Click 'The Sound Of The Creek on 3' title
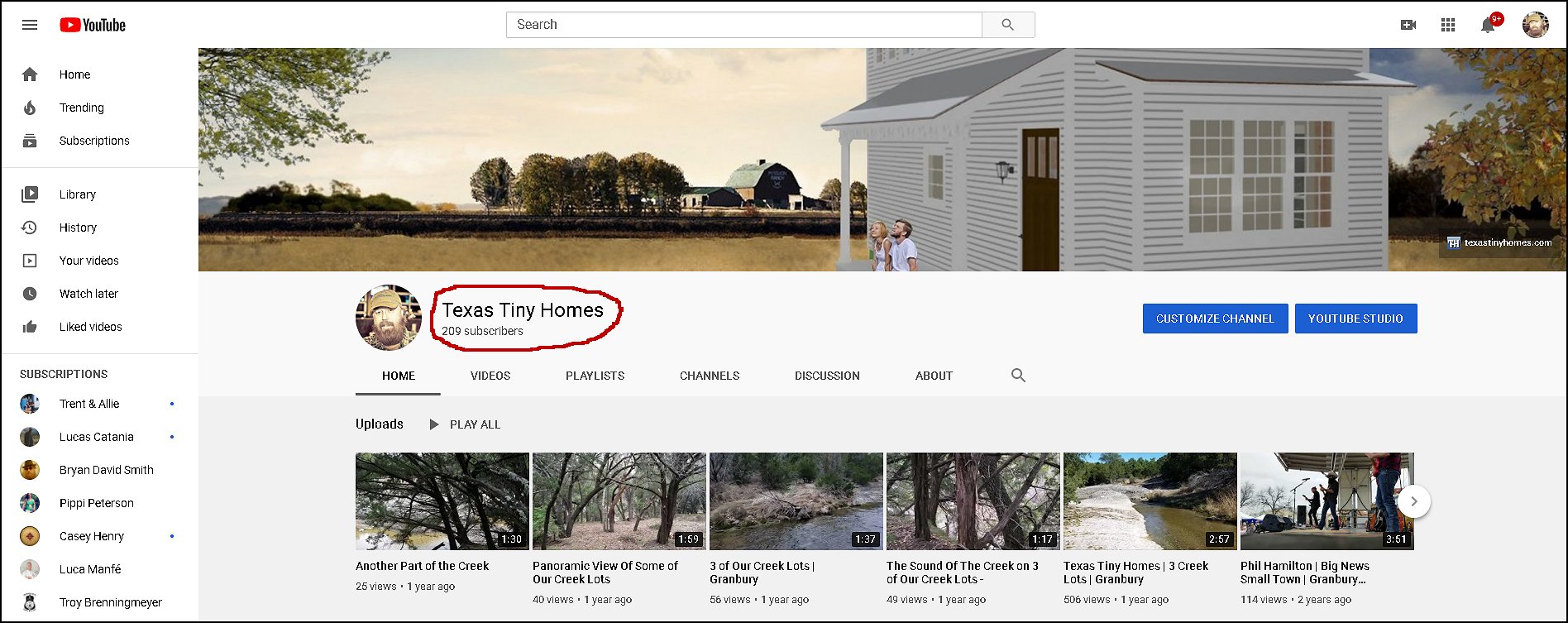The image size is (1568, 623). point(963,573)
